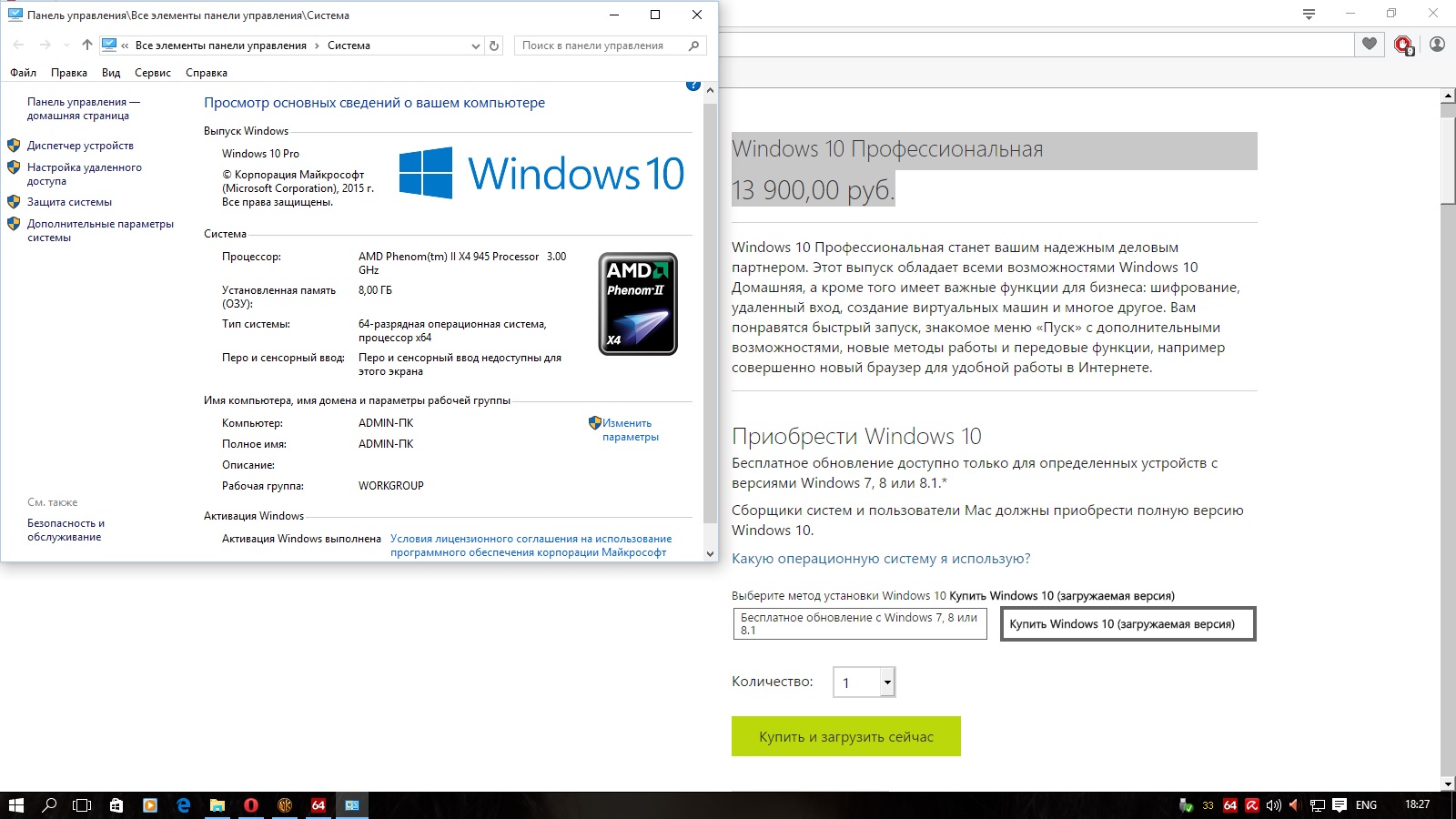The height and width of the screenshot is (819, 1456).
Task: Click the browser user profile icon
Action: [x=1437, y=44]
